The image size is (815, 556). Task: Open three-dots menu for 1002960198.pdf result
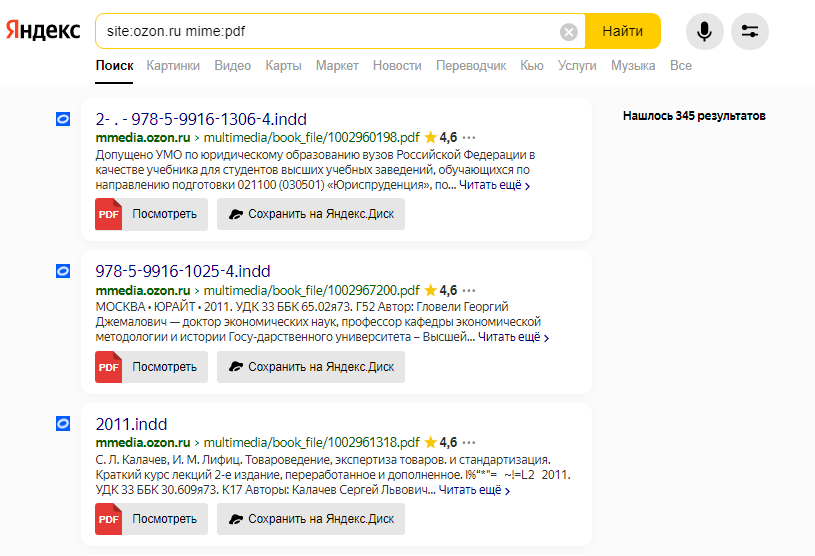(469, 138)
